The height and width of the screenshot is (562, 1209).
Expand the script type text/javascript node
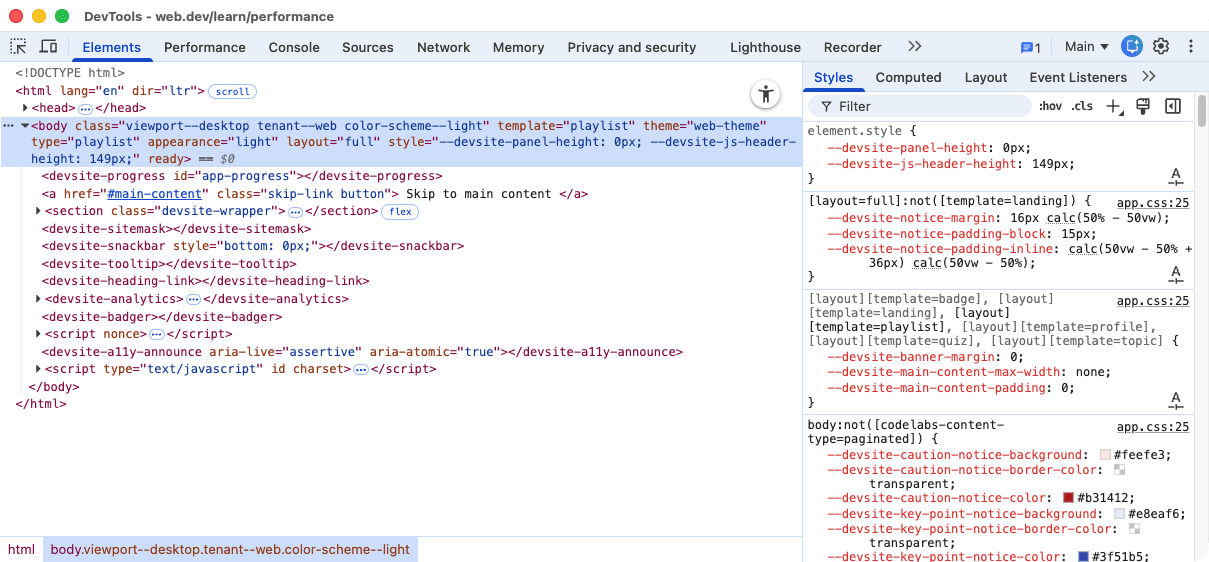(x=39, y=369)
